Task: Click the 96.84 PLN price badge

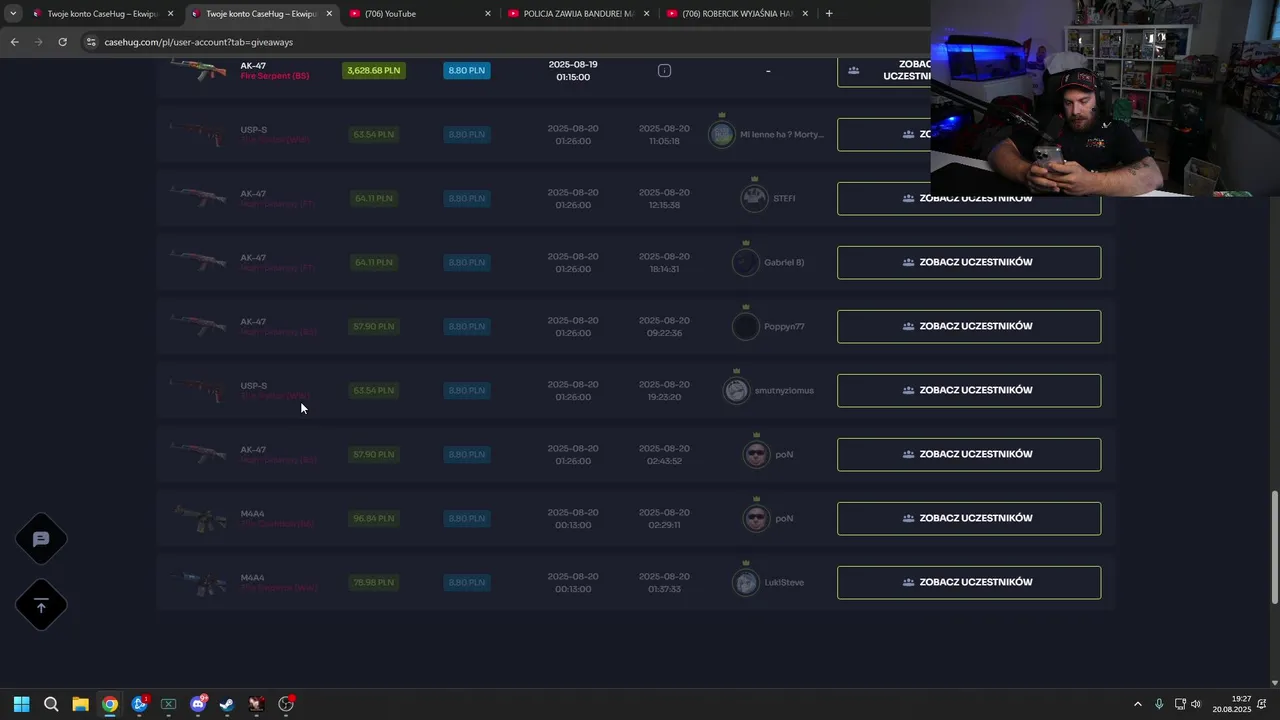Action: 374,518
